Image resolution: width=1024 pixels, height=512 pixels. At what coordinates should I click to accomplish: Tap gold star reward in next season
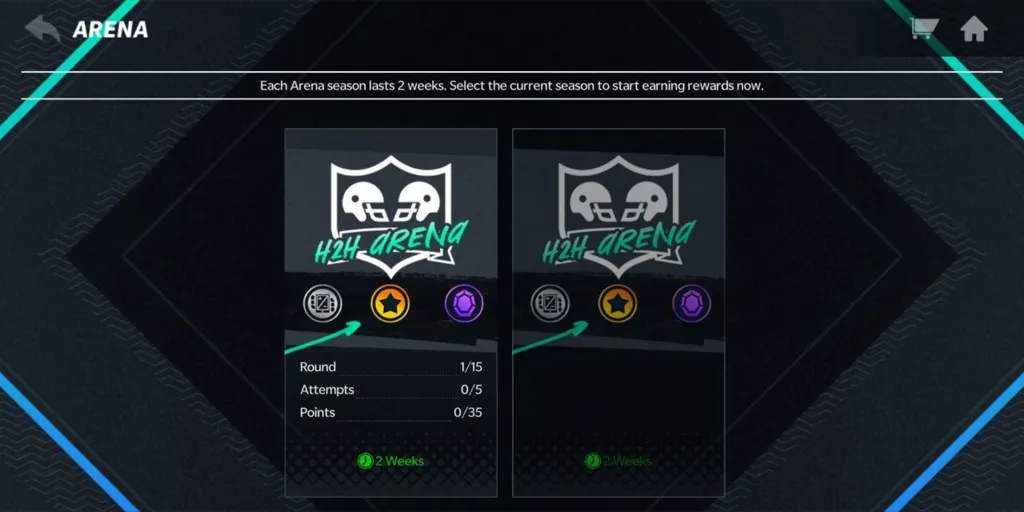click(x=618, y=304)
